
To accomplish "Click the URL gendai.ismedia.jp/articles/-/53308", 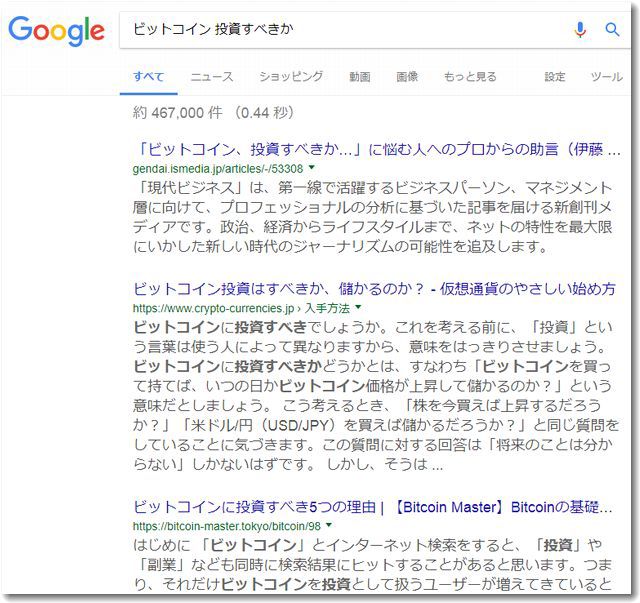I will point(218,169).
